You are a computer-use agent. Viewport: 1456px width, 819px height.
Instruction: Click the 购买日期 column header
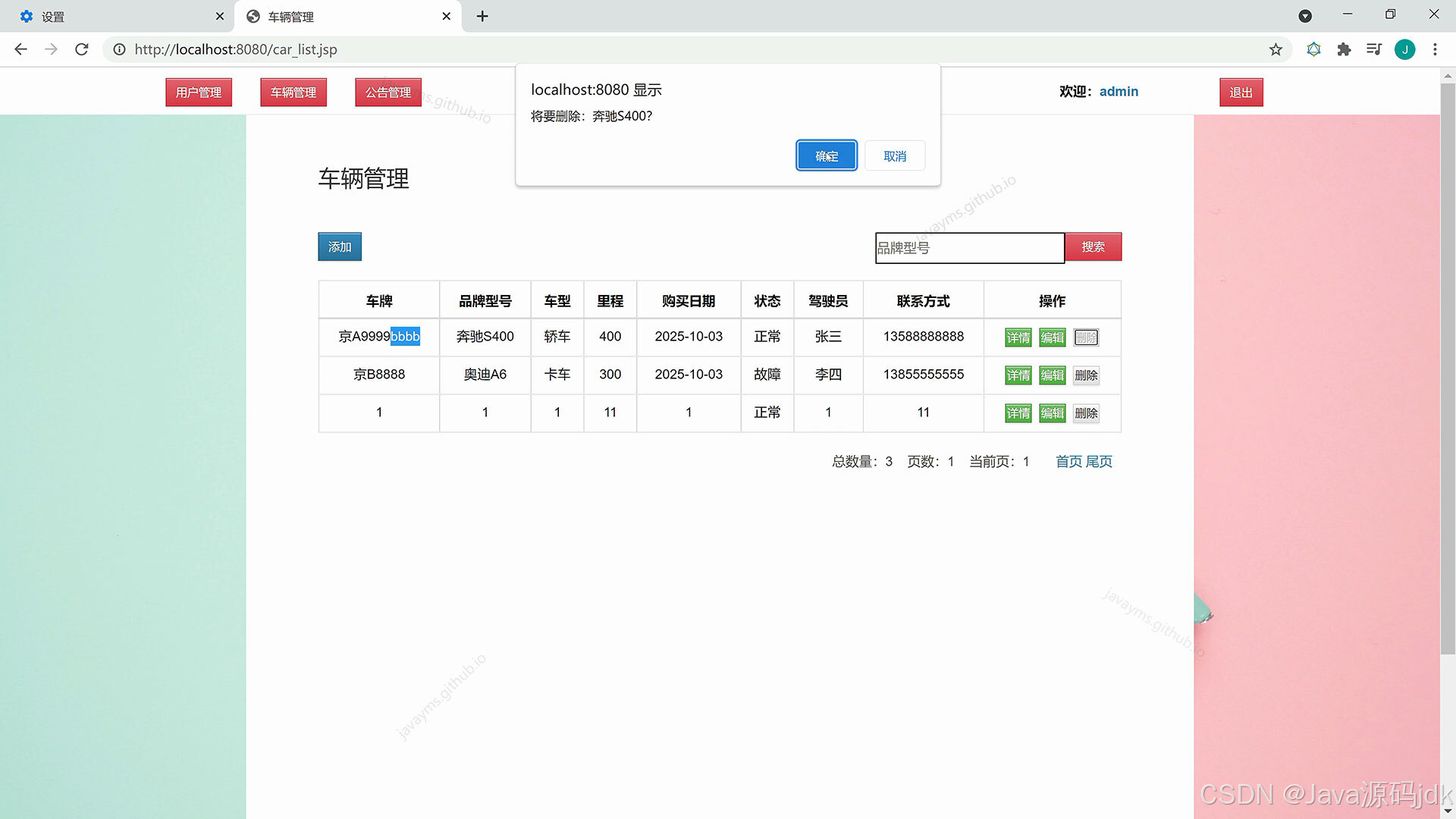(x=689, y=300)
